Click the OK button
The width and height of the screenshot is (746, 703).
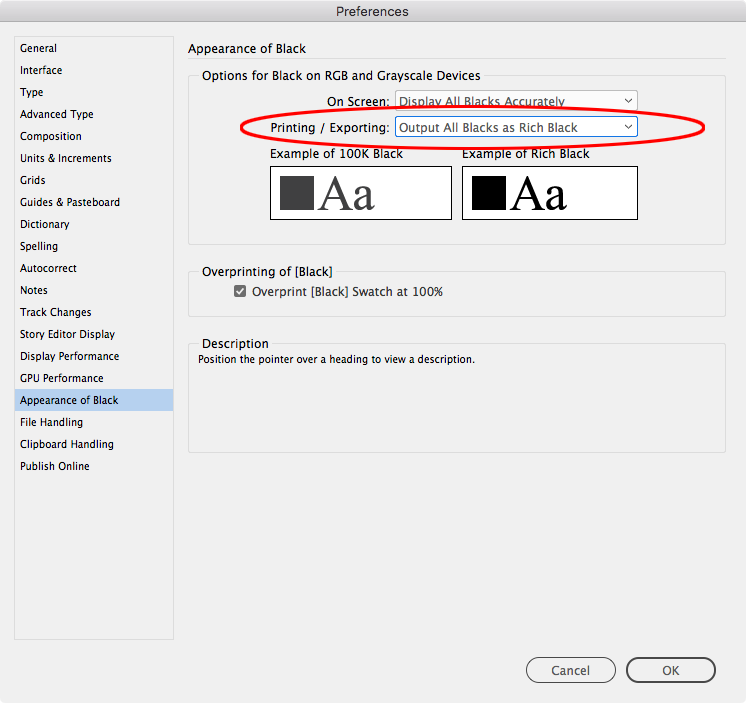(670, 670)
